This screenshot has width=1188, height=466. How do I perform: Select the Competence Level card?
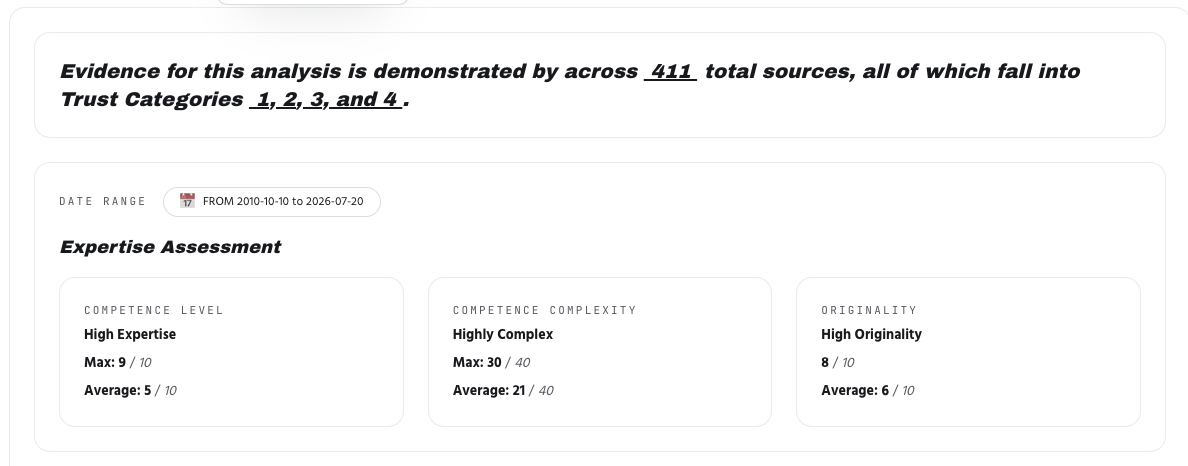(x=231, y=352)
